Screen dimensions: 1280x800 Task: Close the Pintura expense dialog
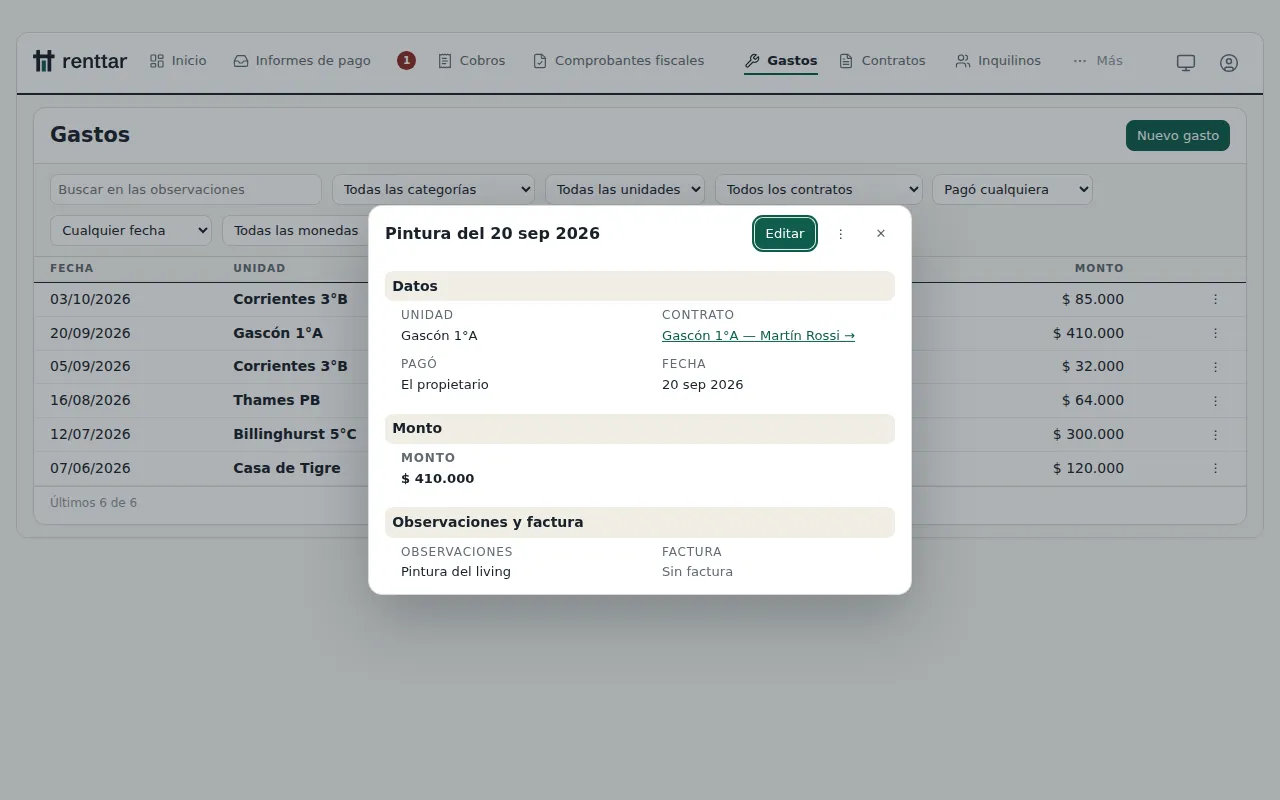pos(881,233)
